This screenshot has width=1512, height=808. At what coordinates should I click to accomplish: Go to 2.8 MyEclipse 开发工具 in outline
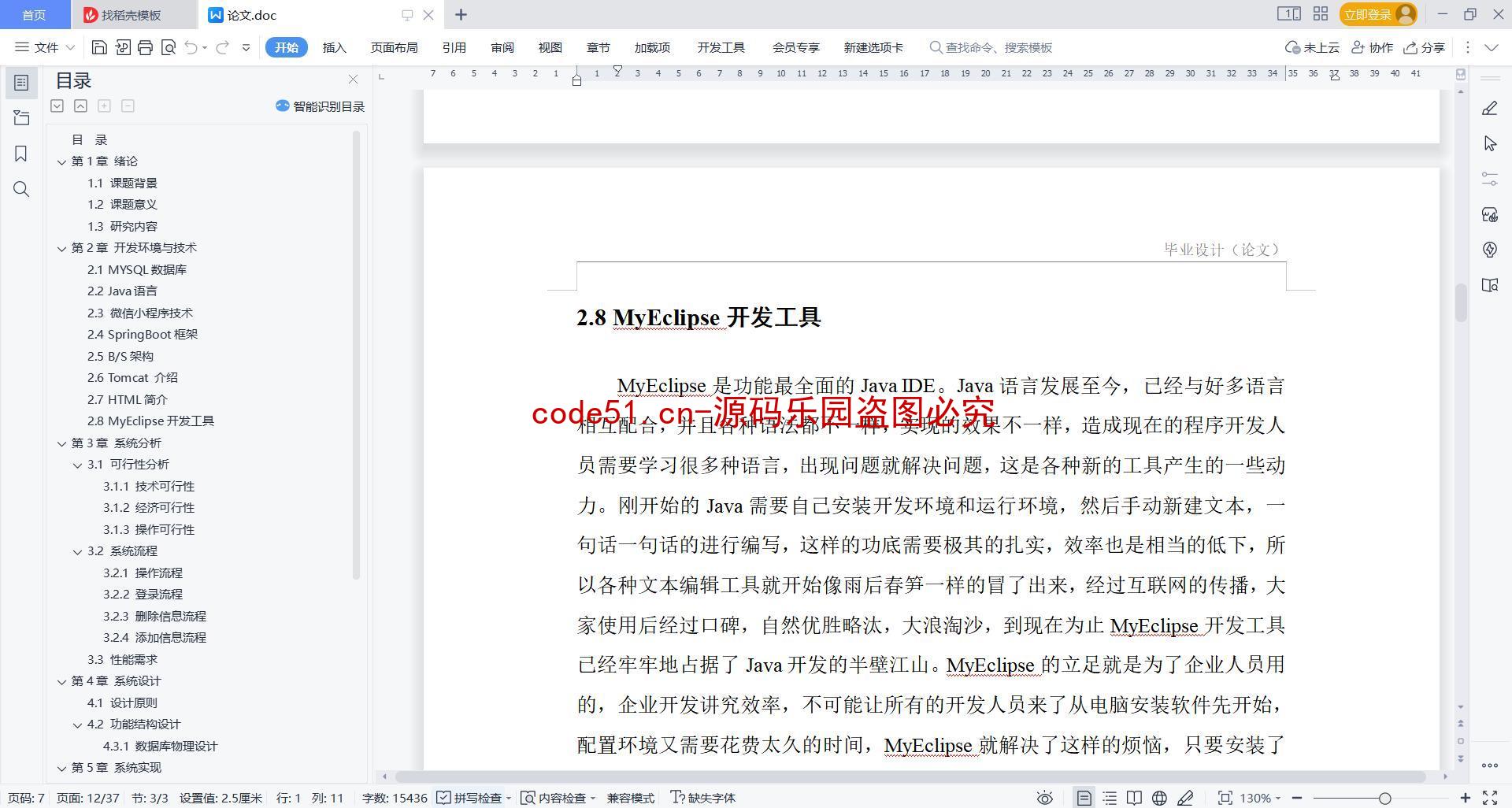[x=150, y=421]
